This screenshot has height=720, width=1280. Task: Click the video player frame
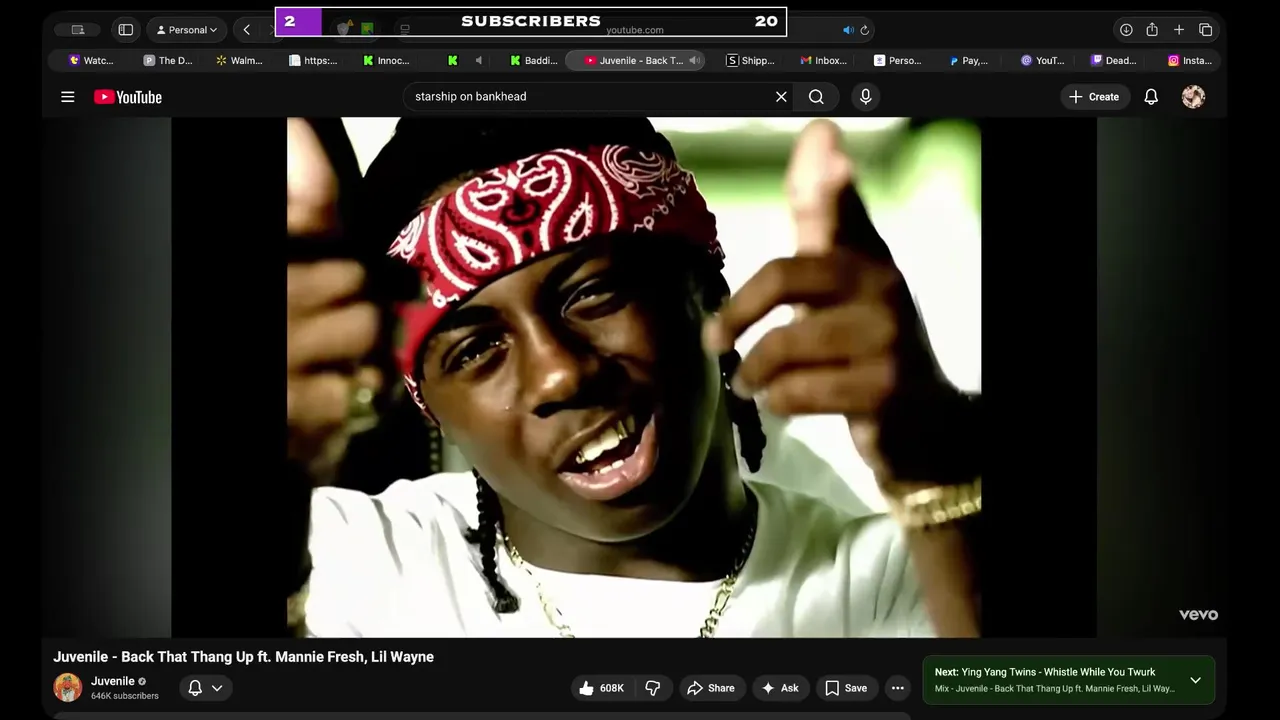point(634,377)
